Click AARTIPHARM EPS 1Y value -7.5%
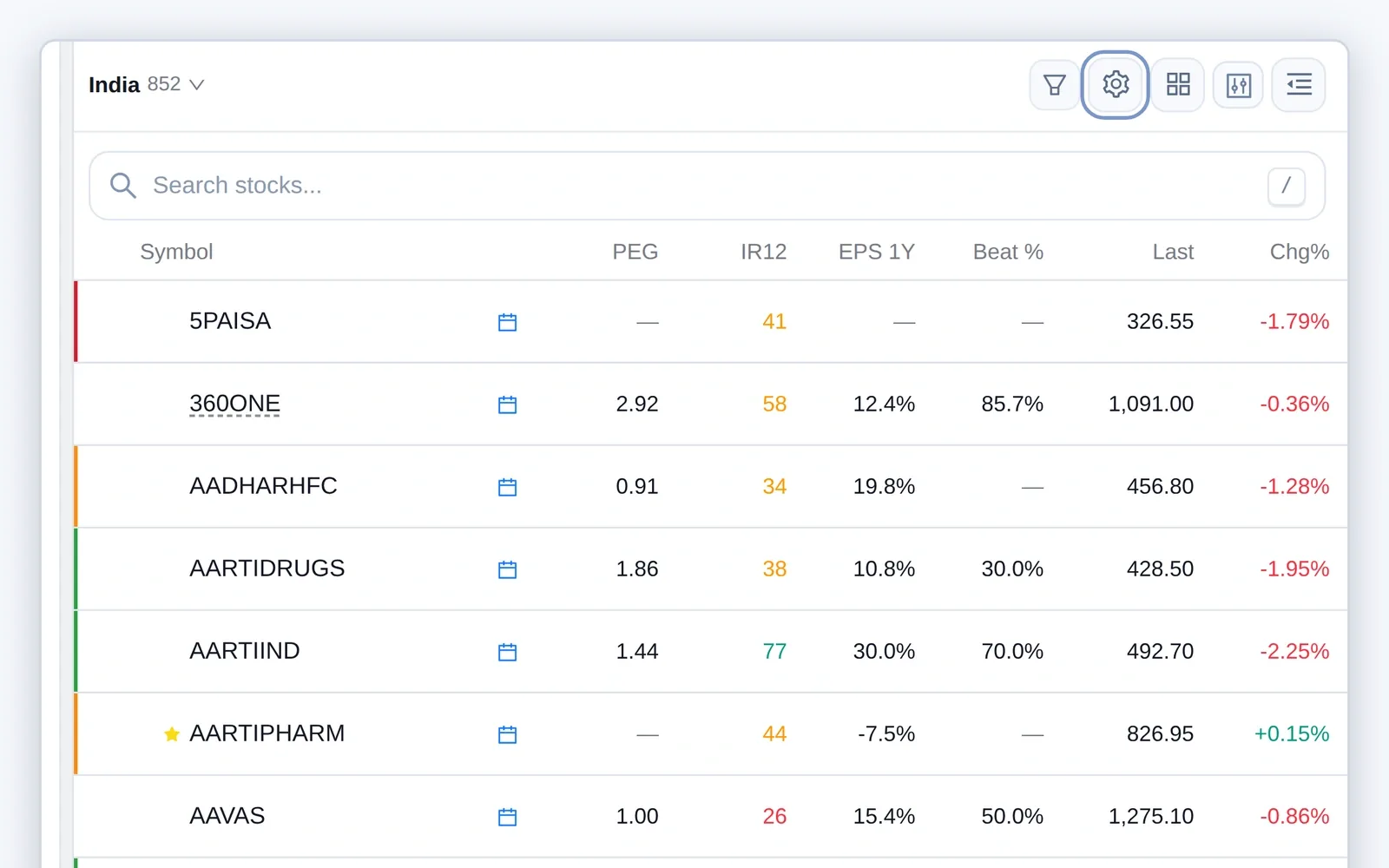Image resolution: width=1389 pixels, height=868 pixels. click(x=886, y=734)
